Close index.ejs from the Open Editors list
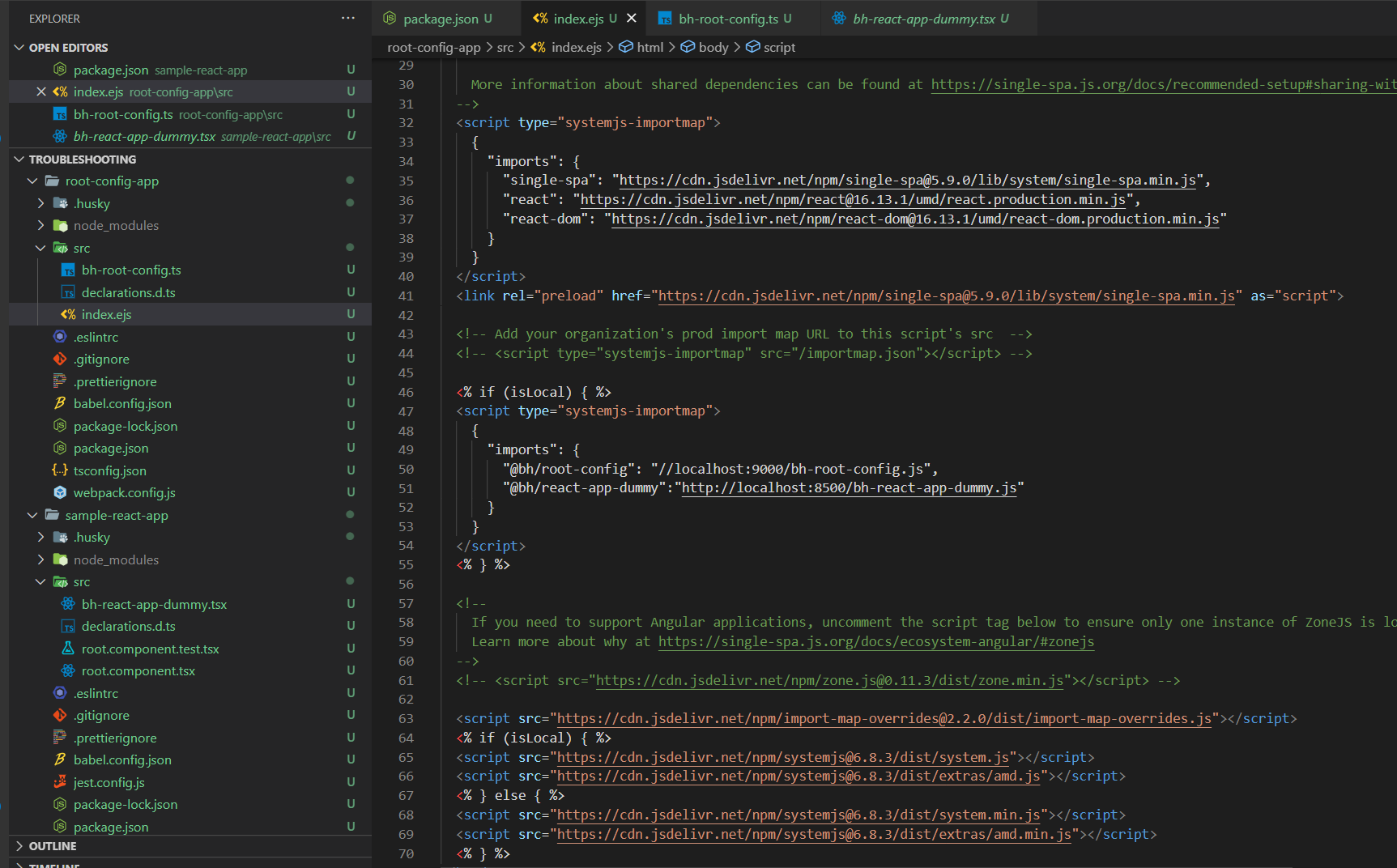The width and height of the screenshot is (1397, 868). coord(41,91)
